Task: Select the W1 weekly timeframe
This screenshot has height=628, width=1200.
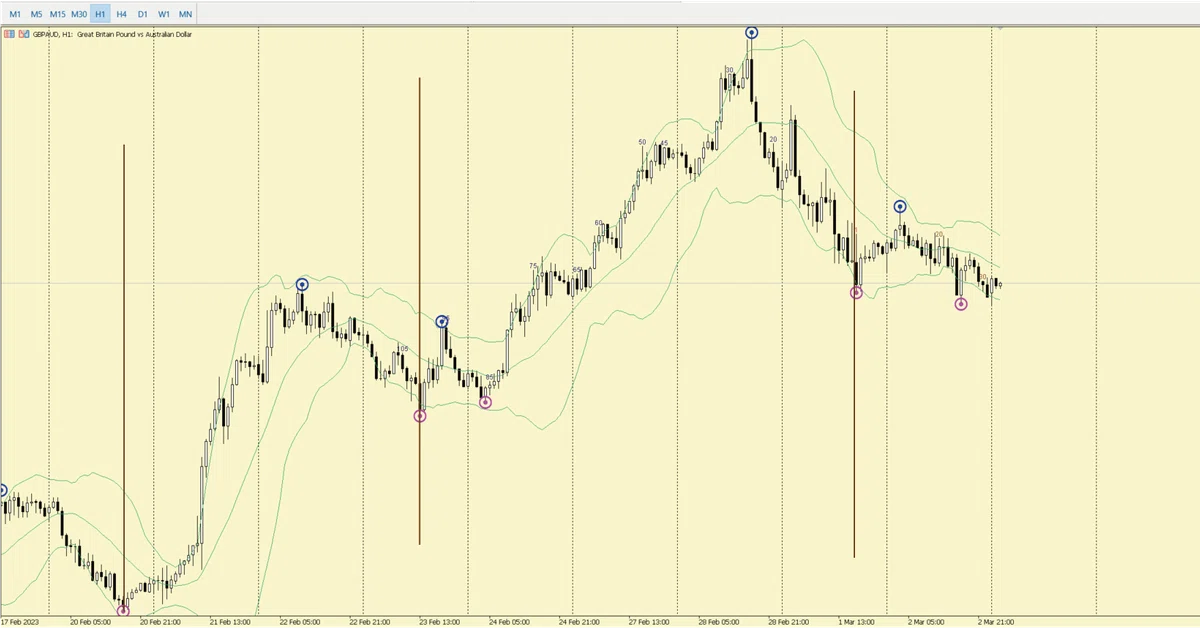Action: point(164,14)
